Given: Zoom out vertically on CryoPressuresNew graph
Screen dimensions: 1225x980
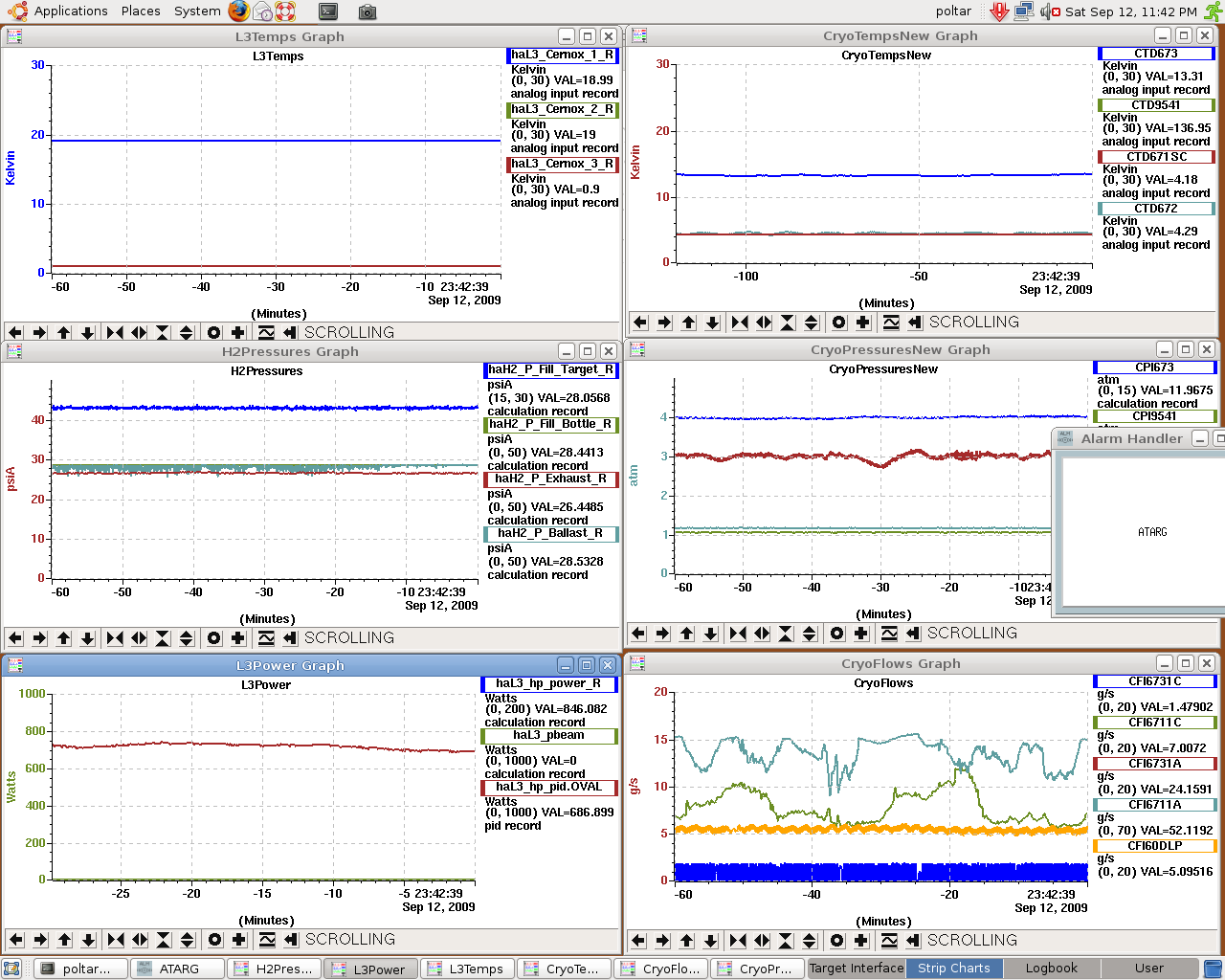Looking at the screenshot, I should coord(810,634).
